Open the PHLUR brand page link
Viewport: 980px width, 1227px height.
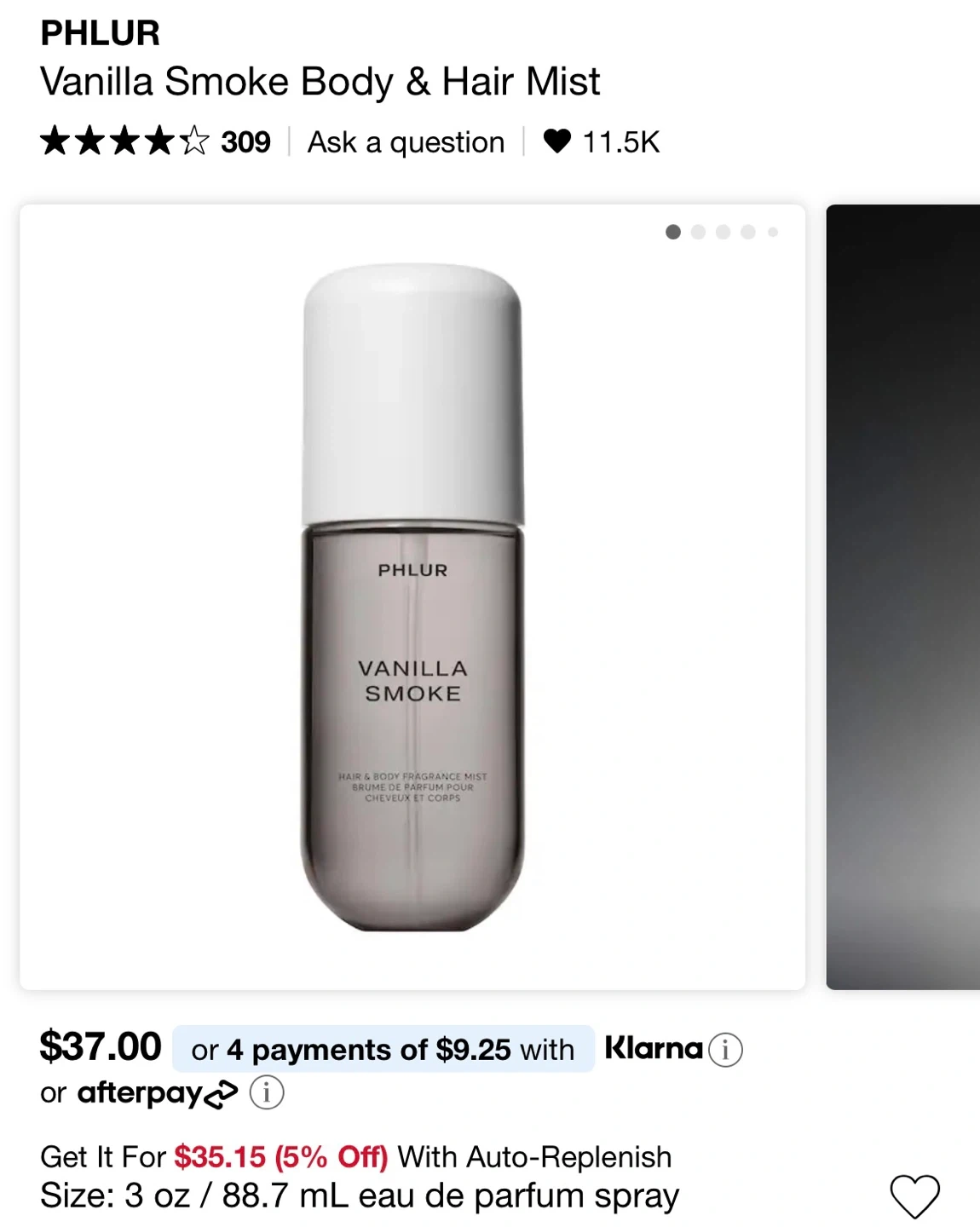(x=100, y=33)
